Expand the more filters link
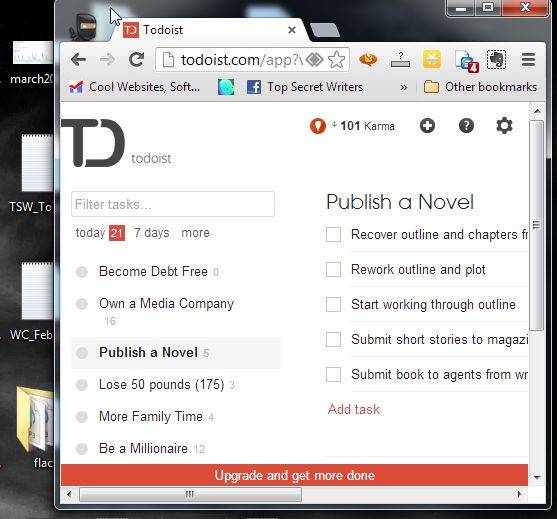The image size is (557, 519). (195, 233)
